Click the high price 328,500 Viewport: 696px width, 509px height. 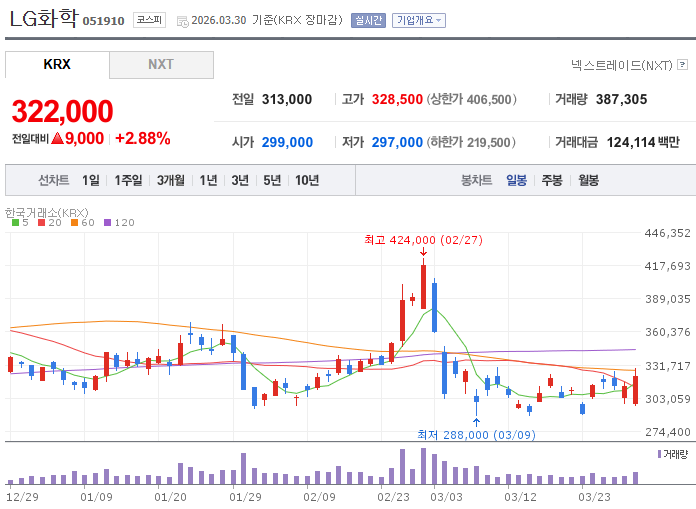(x=397, y=99)
